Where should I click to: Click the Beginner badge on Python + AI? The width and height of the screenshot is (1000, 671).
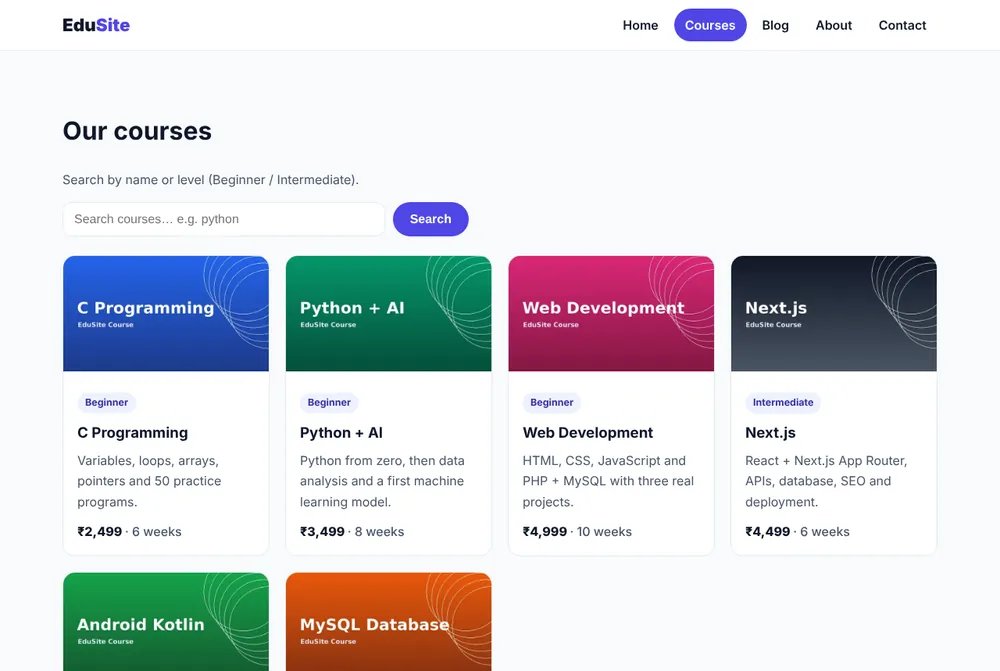pyautogui.click(x=329, y=402)
